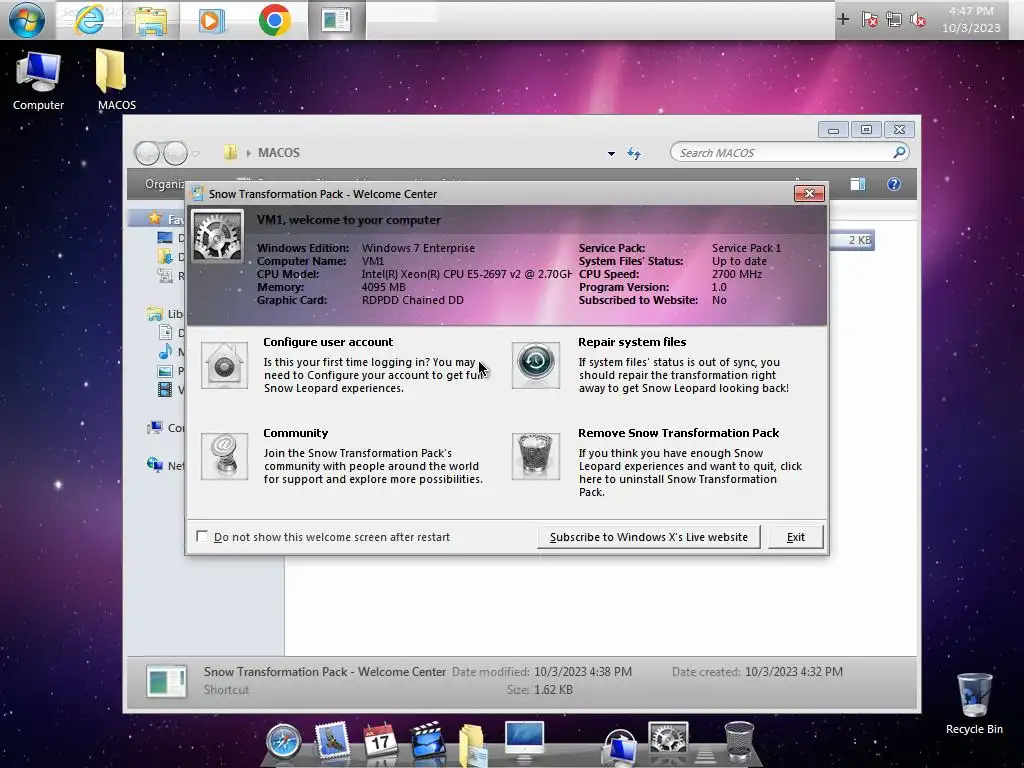Image resolution: width=1024 pixels, height=768 pixels.
Task: Select Favorites in the navigation pane
Action: click(166, 219)
